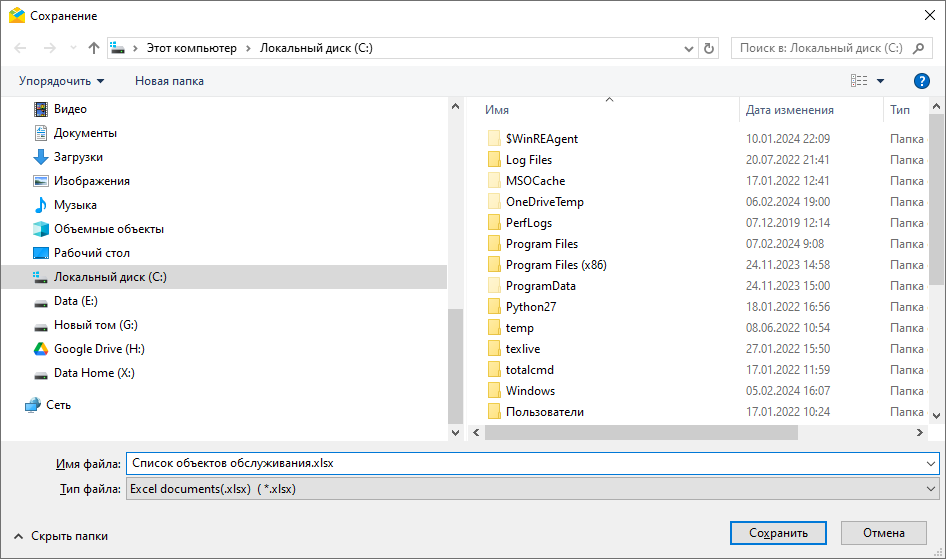Viewport: 946px width, 559px height.
Task: Open the help question mark icon
Action: (921, 81)
